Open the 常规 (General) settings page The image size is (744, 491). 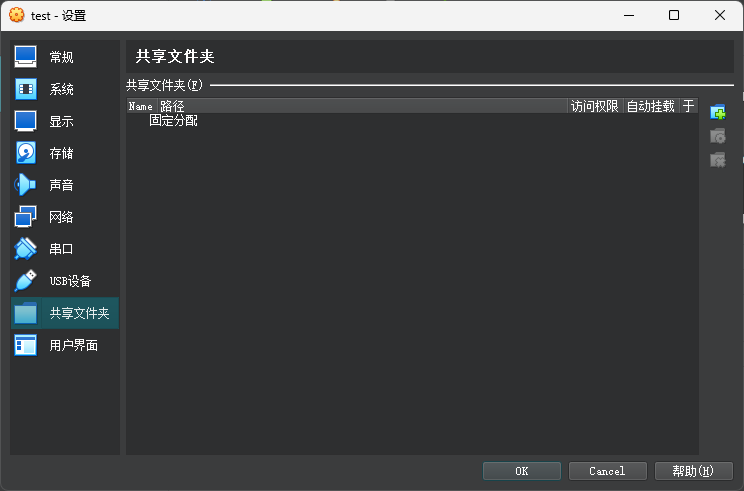61,57
